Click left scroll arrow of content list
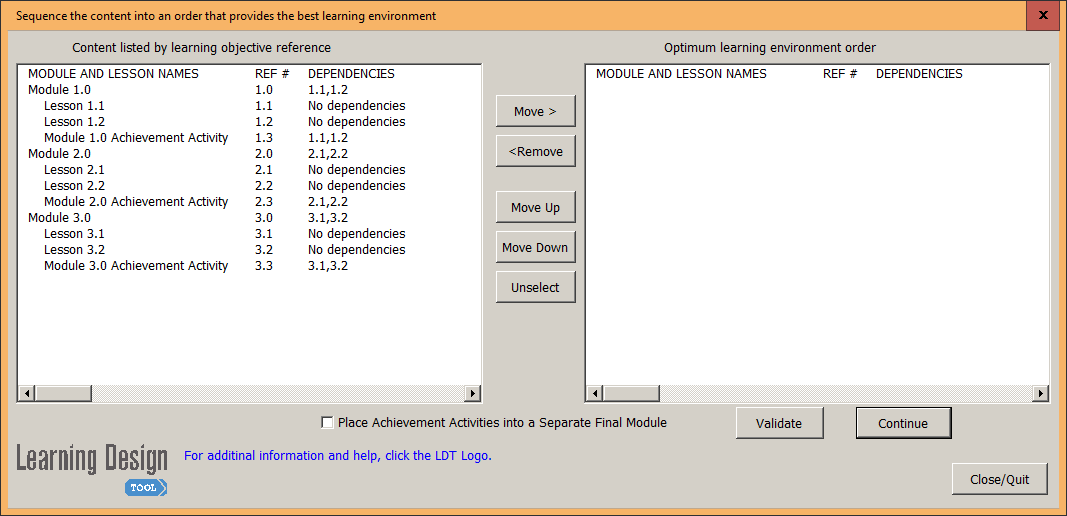The height and width of the screenshot is (516, 1067). (27, 393)
